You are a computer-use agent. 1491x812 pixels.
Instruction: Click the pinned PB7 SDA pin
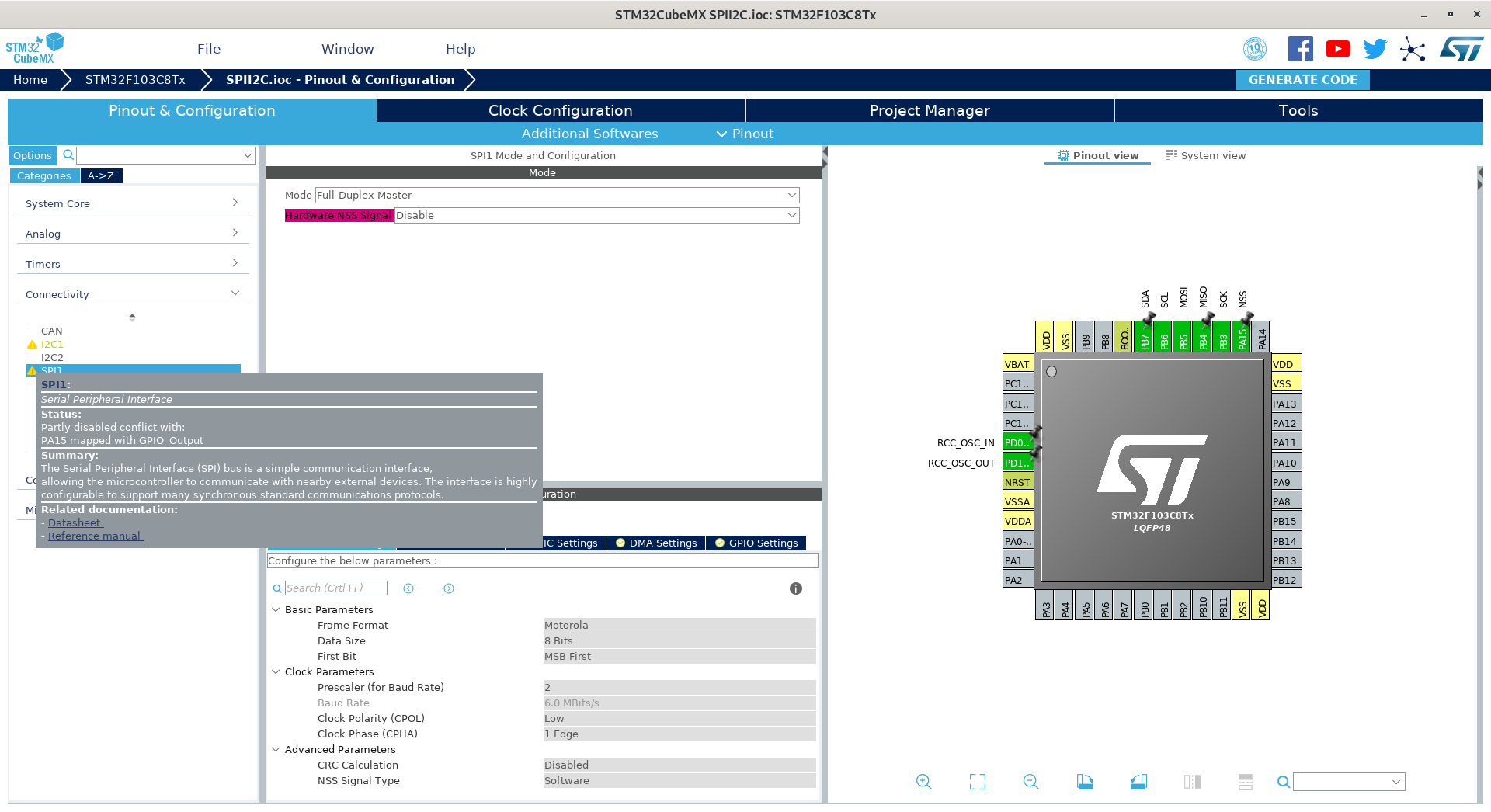click(1144, 336)
